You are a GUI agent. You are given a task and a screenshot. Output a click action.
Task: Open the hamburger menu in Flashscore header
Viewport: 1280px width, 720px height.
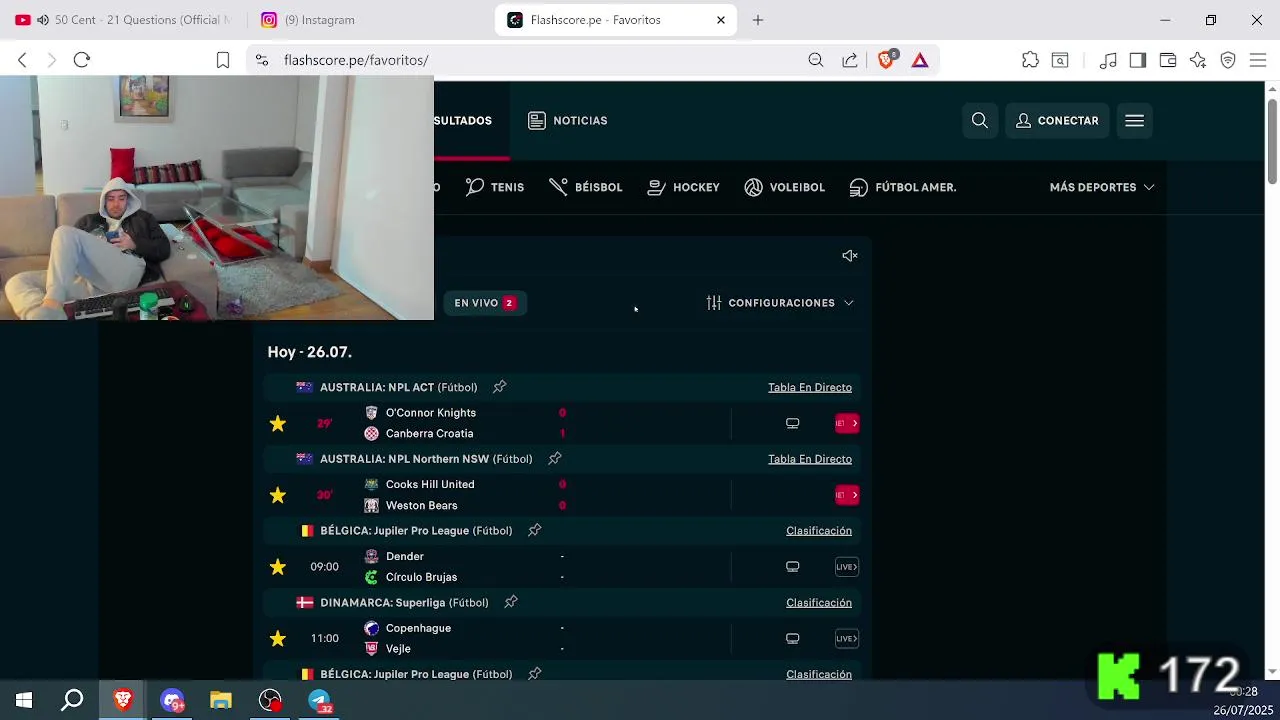(1134, 121)
